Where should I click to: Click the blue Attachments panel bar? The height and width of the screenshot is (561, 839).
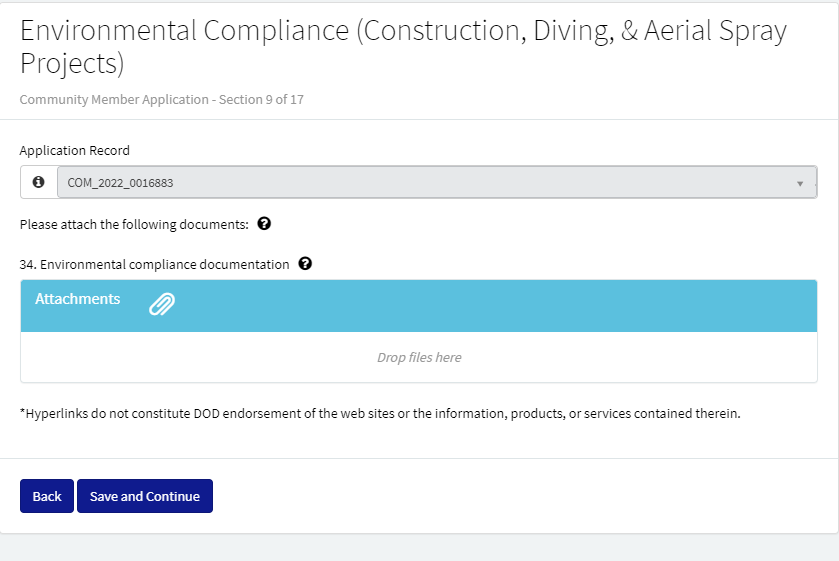coord(500,305)
